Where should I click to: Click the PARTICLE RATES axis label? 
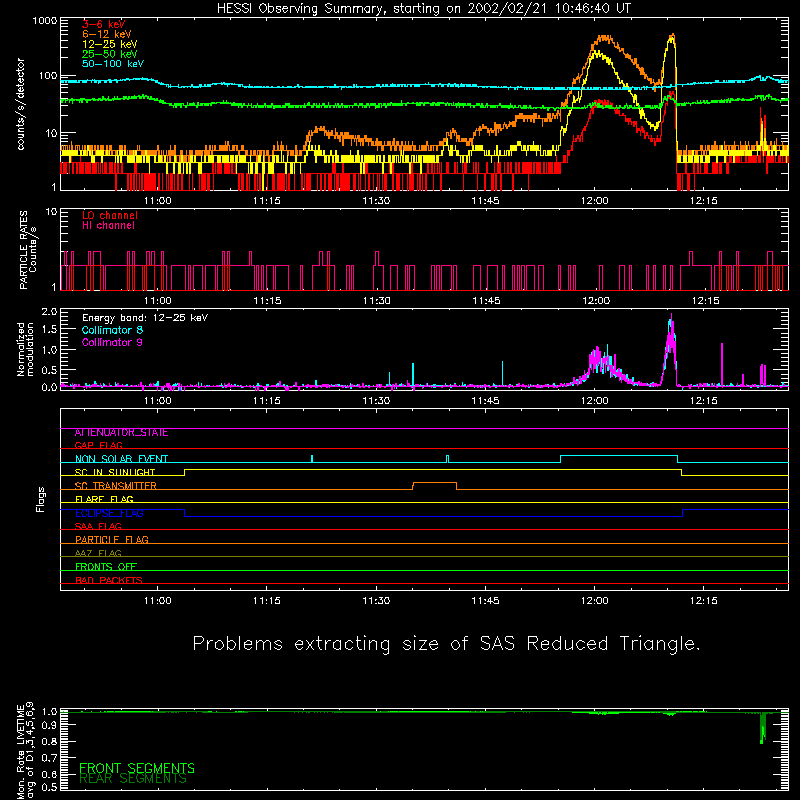click(x=28, y=250)
